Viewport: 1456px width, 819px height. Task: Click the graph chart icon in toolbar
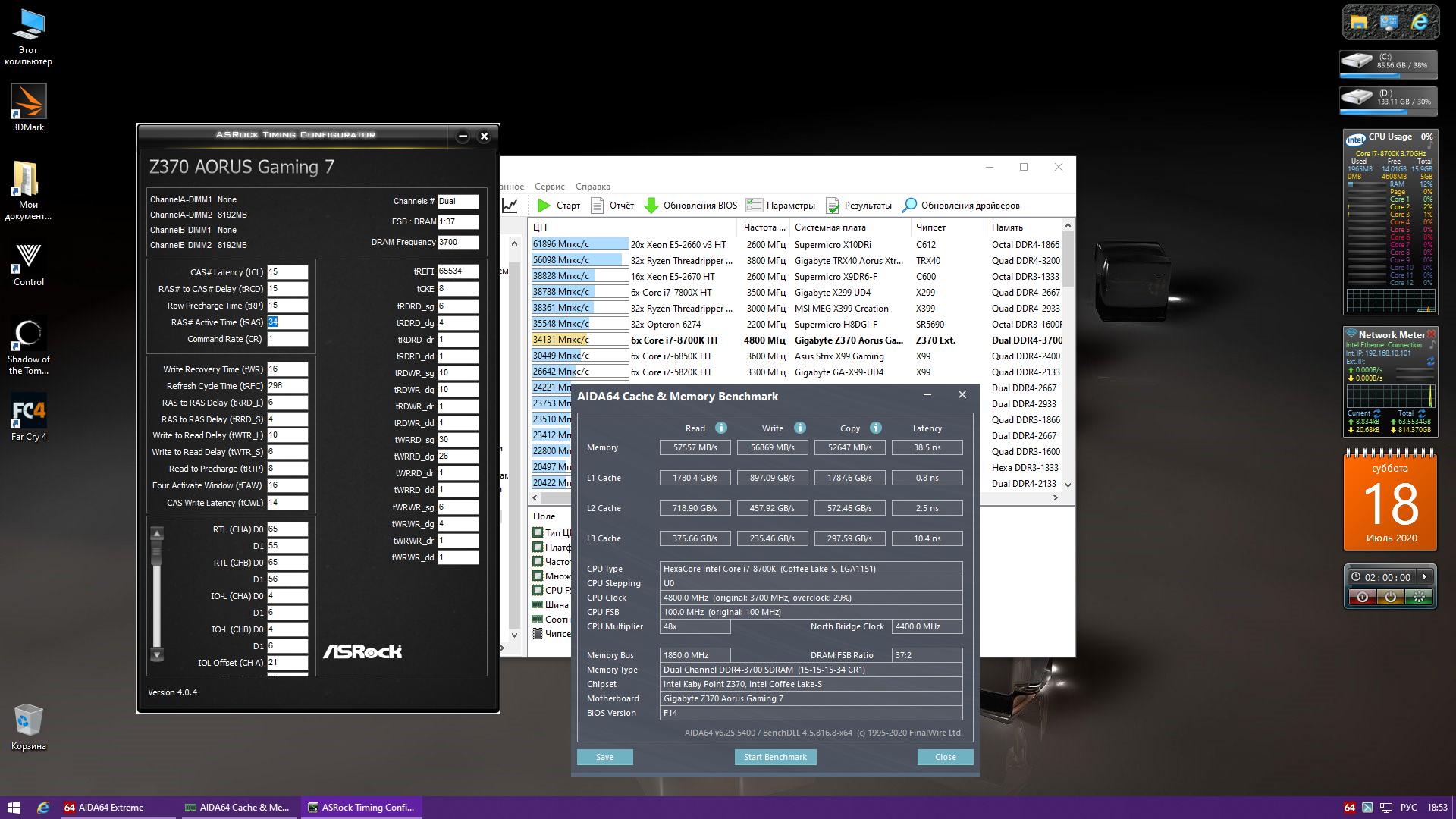pyautogui.click(x=510, y=206)
